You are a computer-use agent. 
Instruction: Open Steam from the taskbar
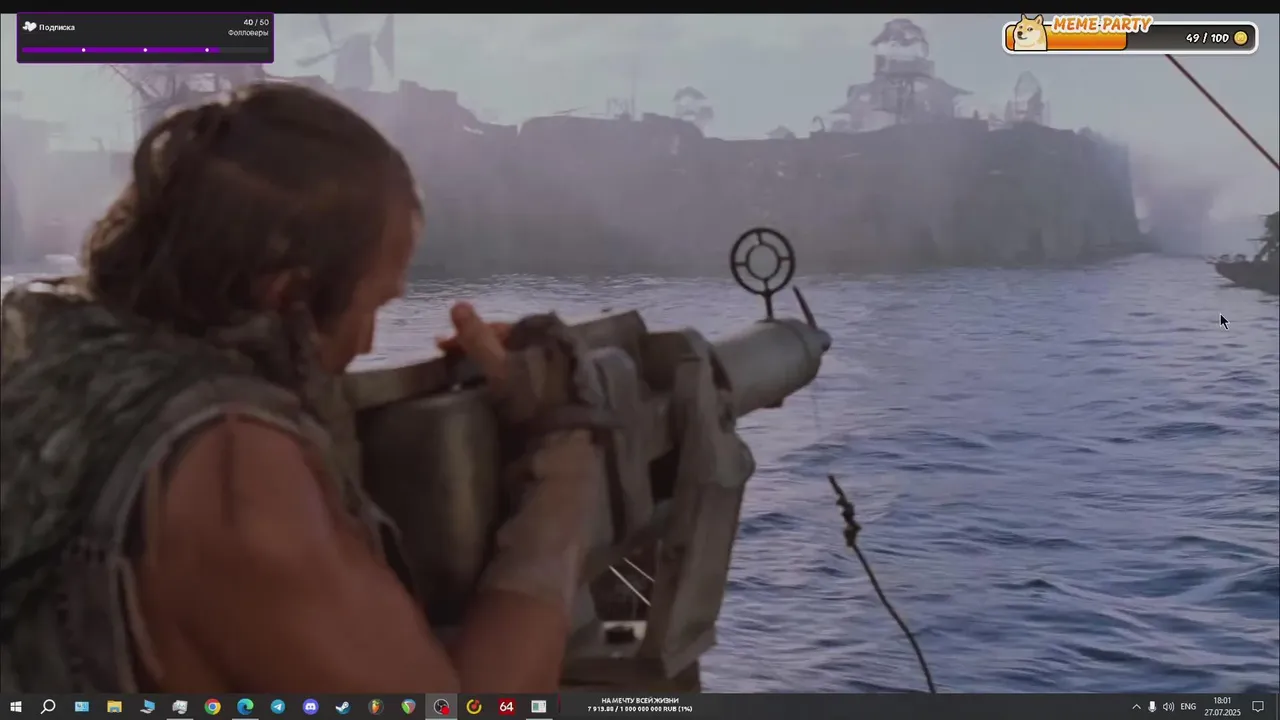click(343, 707)
